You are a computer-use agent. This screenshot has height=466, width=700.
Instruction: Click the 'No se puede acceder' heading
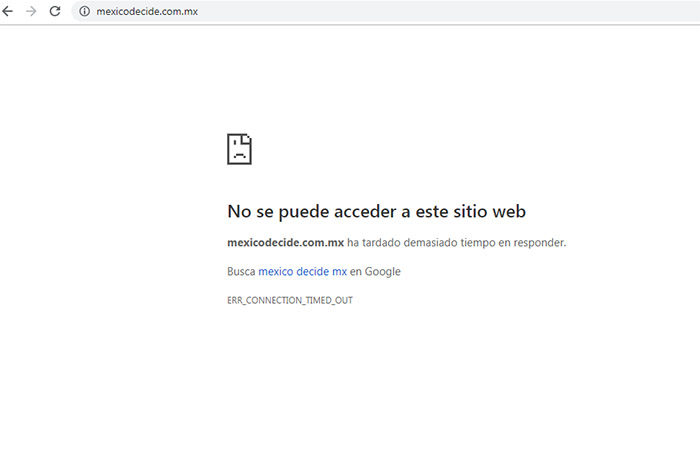coord(376,211)
